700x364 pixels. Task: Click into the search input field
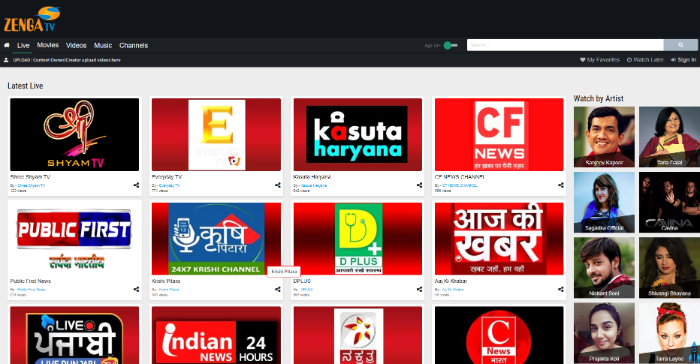[x=565, y=45]
